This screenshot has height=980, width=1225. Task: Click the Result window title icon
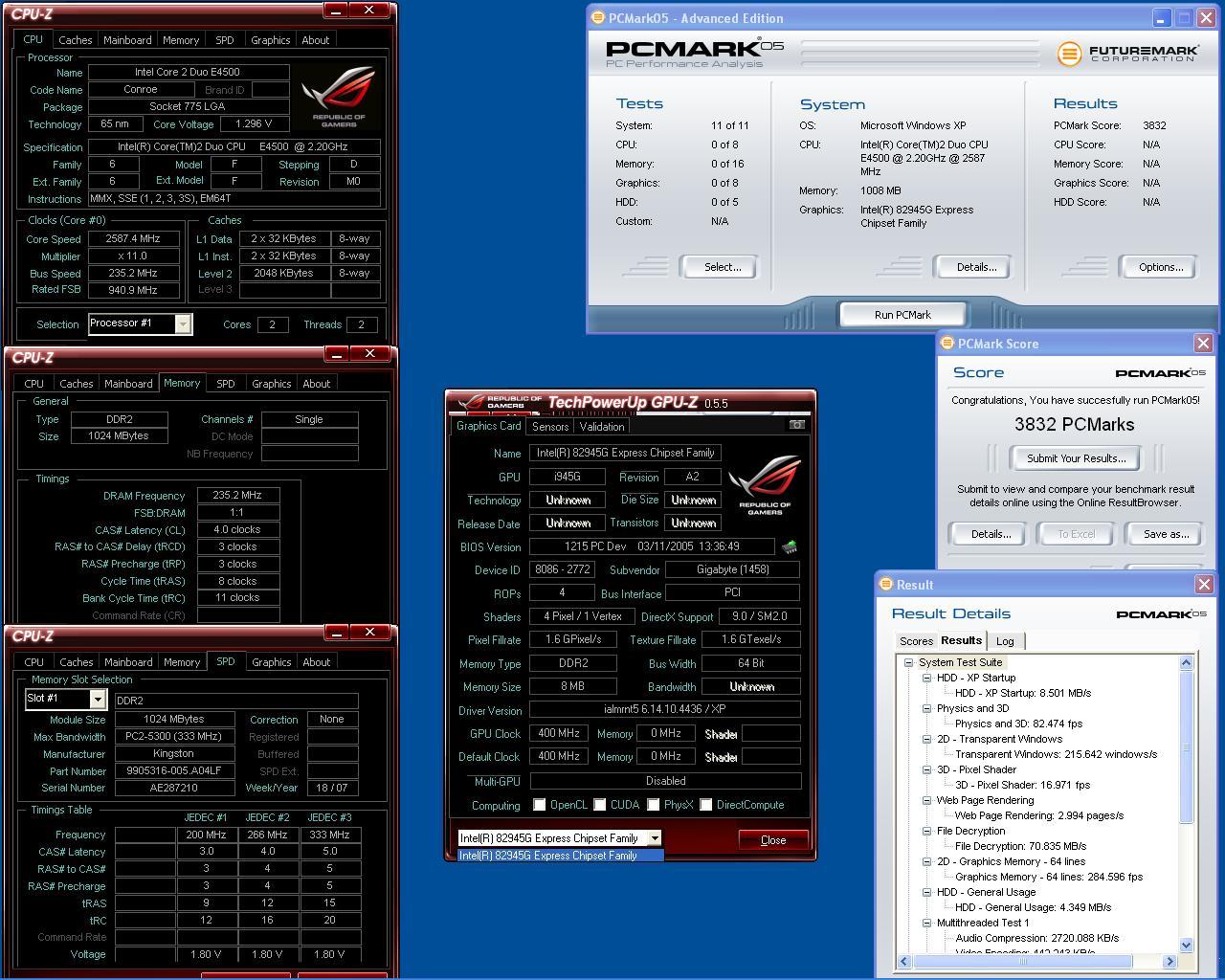pos(885,584)
